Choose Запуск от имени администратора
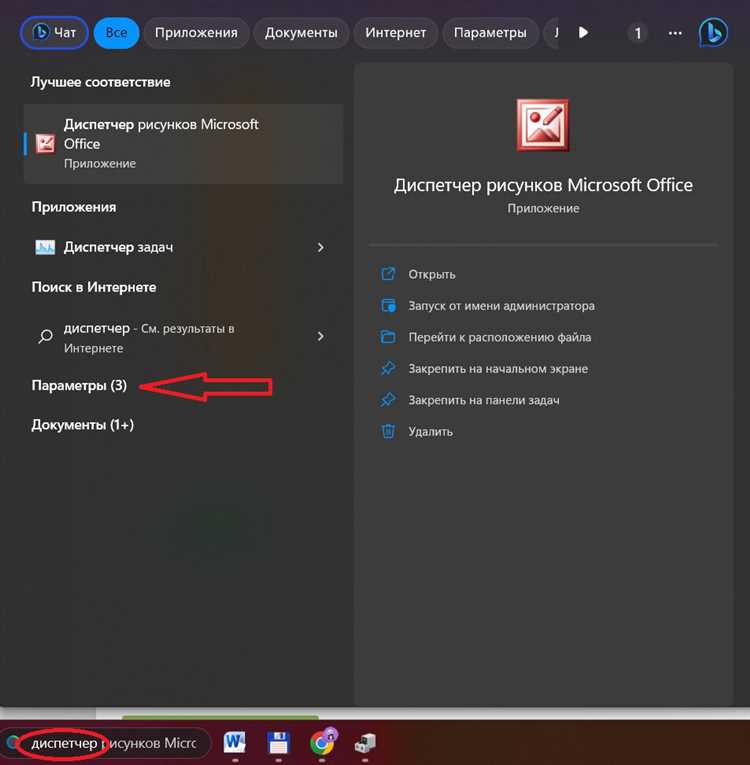 tap(502, 306)
